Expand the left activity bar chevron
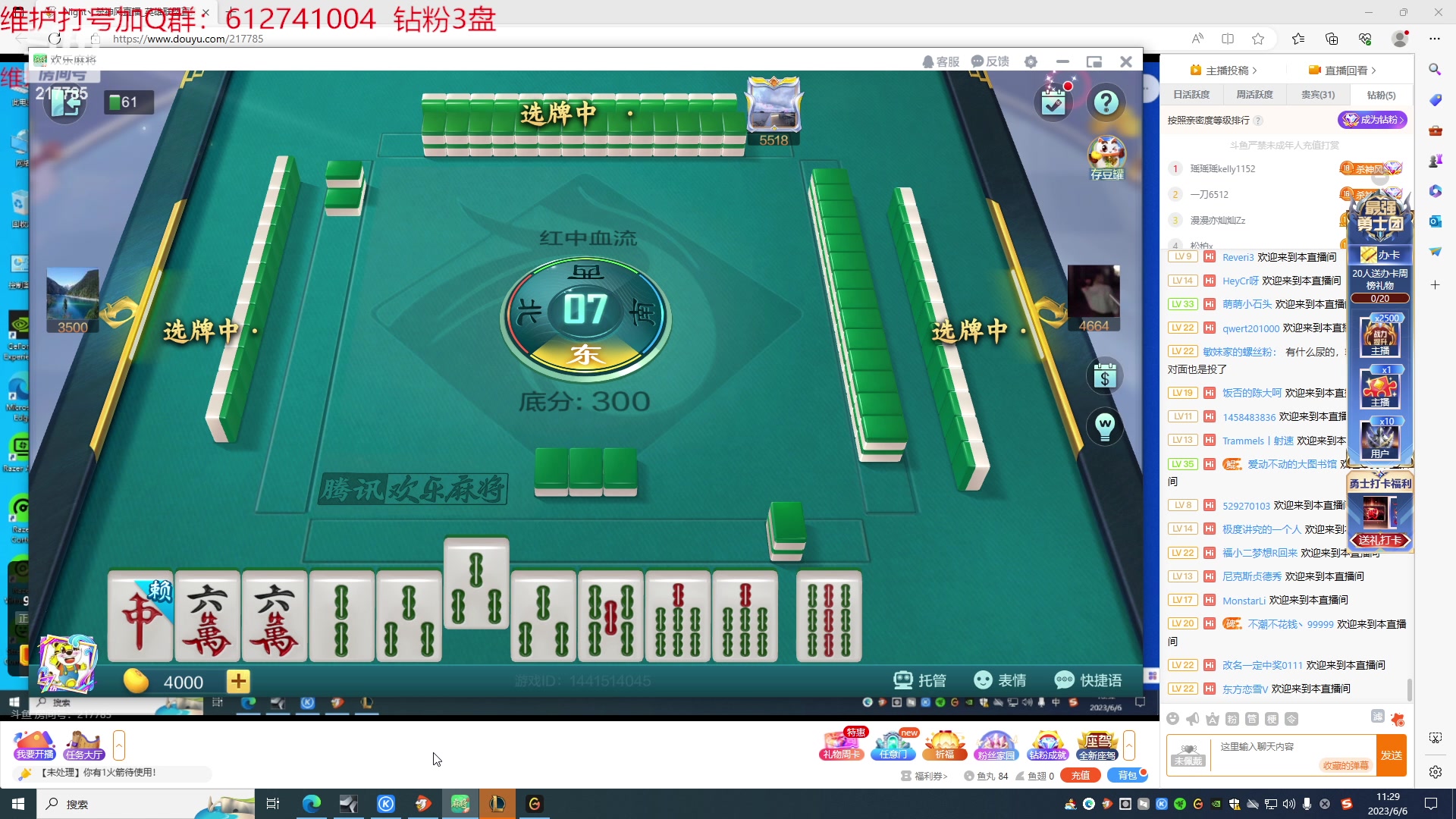Image resolution: width=1456 pixels, height=819 pixels. [119, 745]
